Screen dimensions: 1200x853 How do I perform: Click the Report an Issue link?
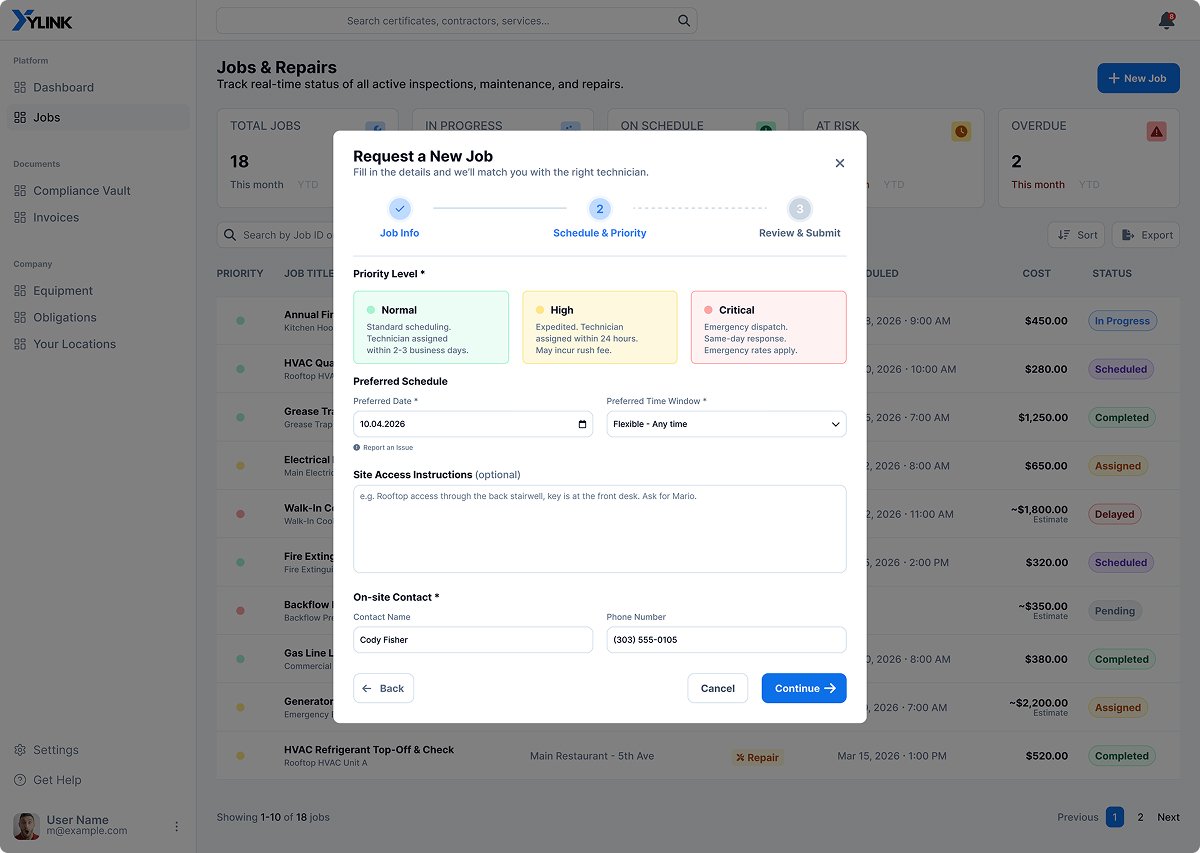point(383,448)
